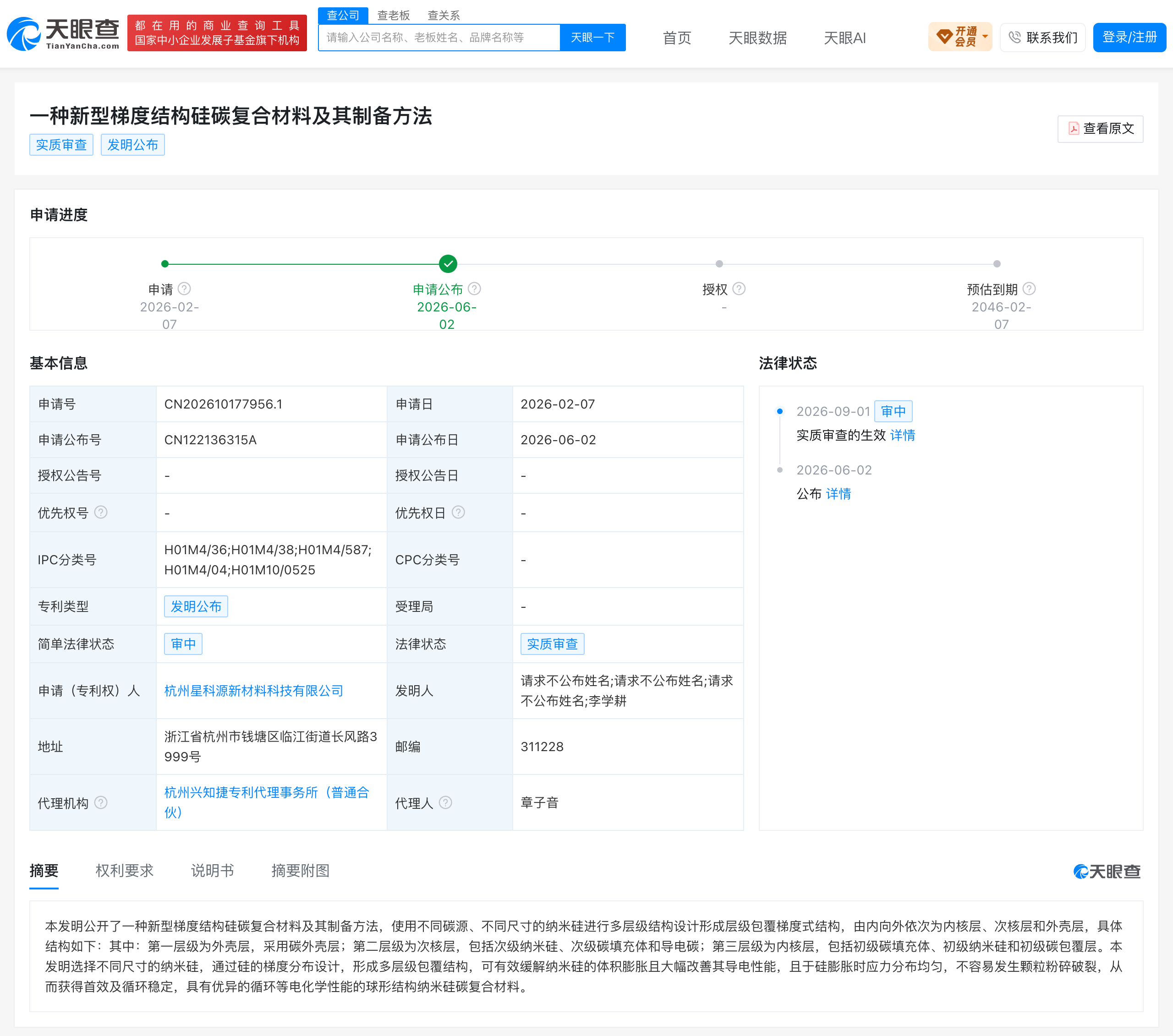Open agency 杭州兴知捷专利代理事务所 link

click(267, 802)
